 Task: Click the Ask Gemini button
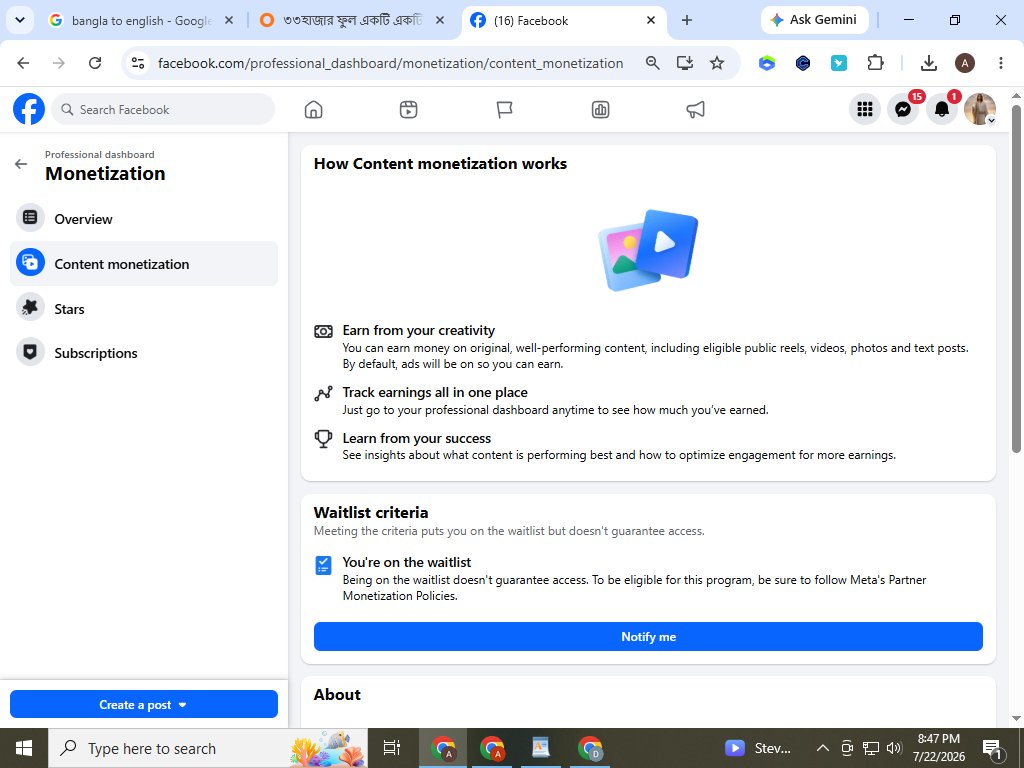tap(814, 20)
